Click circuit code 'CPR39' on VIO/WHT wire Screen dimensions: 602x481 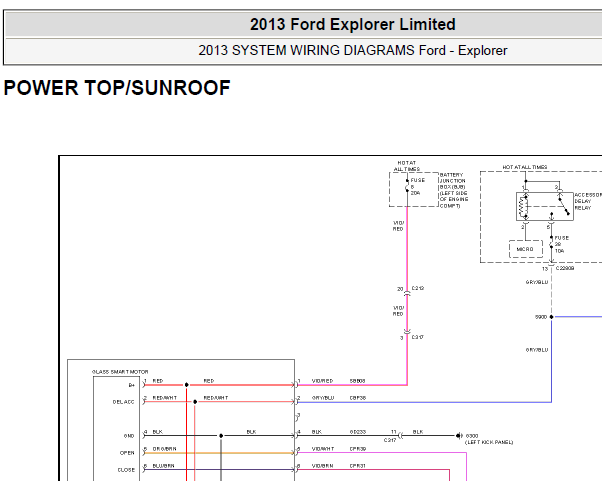pos(357,449)
